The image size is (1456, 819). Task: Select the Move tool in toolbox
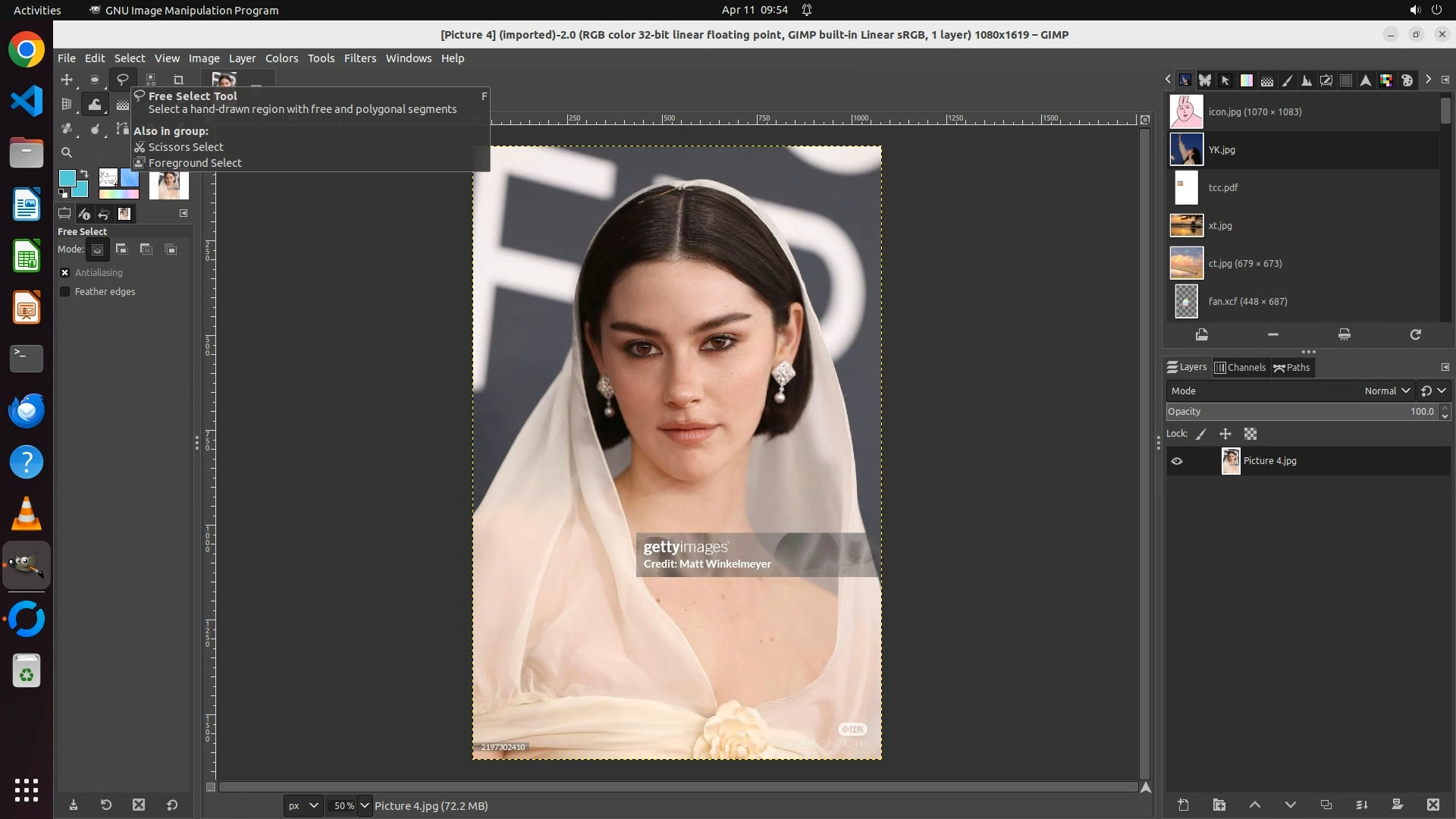pyautogui.click(x=67, y=80)
